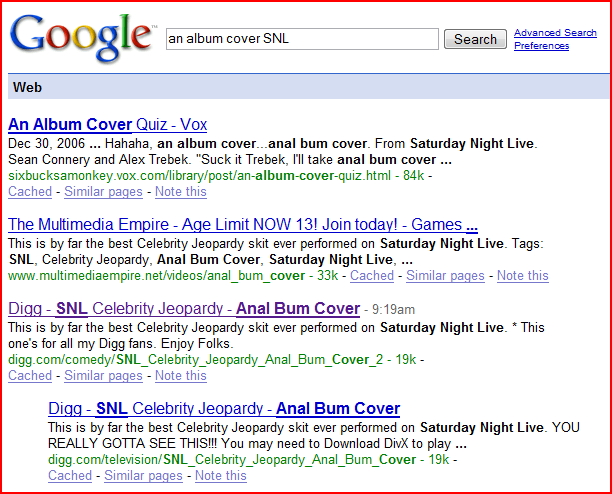Click the www.multimediaempire.net URL text
This screenshot has height=494, width=612.
[x=156, y=275]
